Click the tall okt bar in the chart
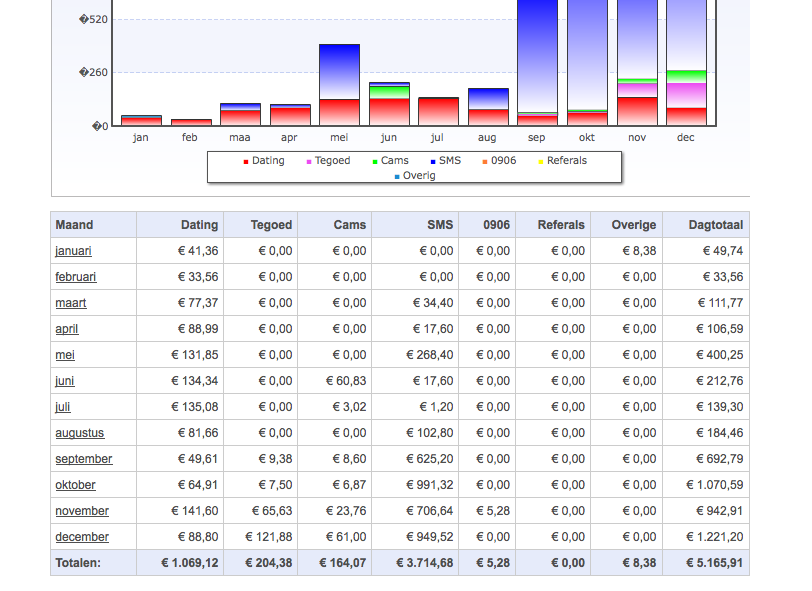 (x=587, y=63)
